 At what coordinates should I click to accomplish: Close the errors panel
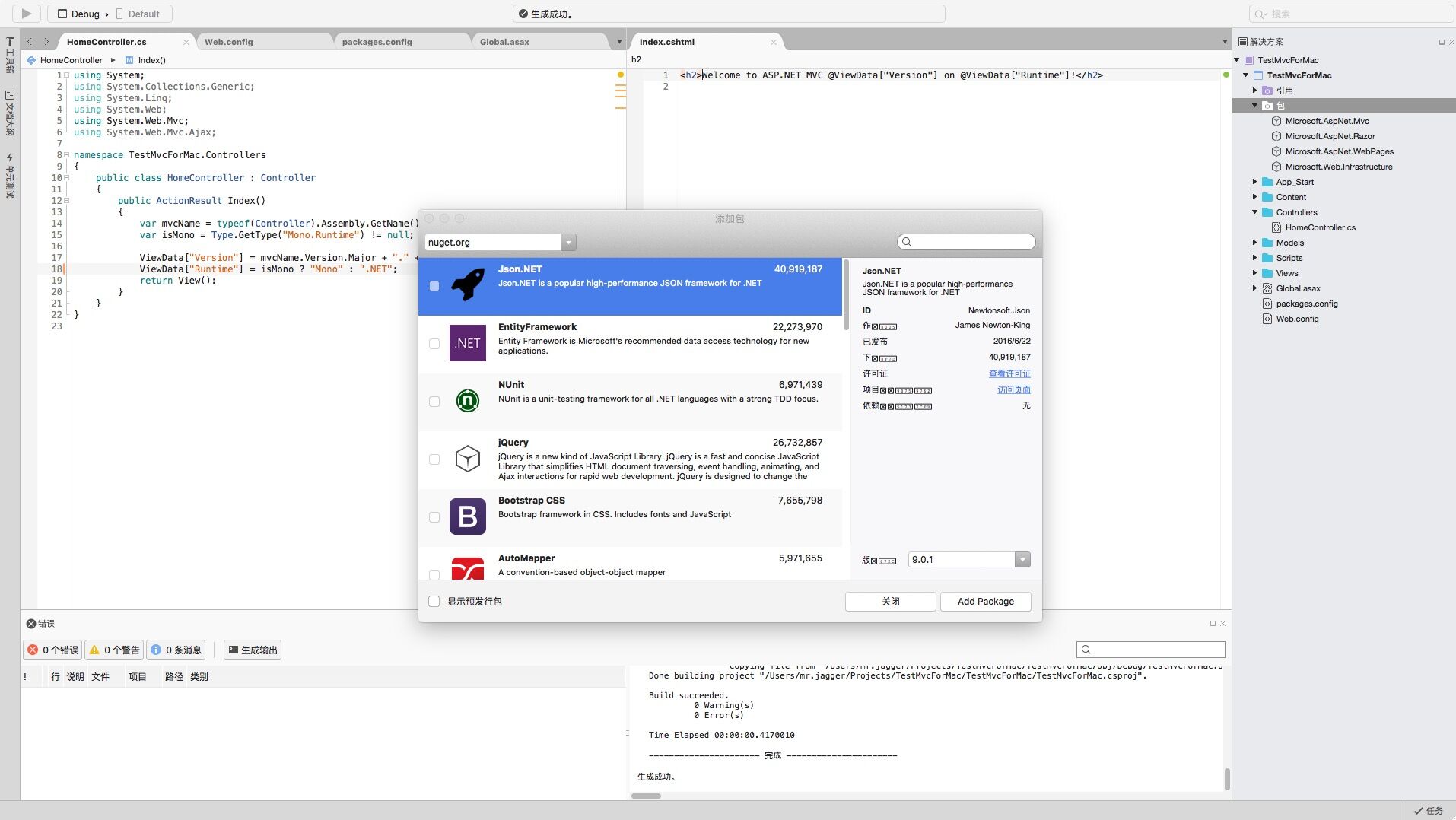point(1222,623)
